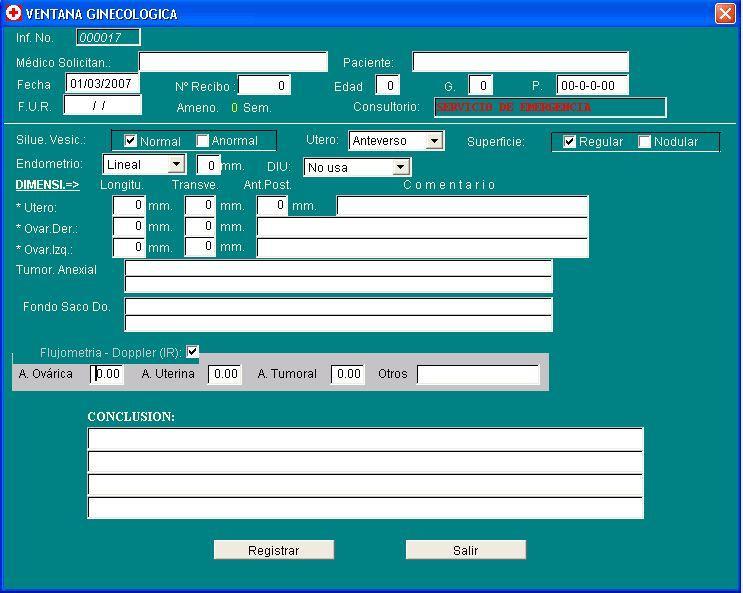Click the Ovar.Der. Transve. mm field
Image resolution: width=743 pixels, height=593 pixels.
200,227
